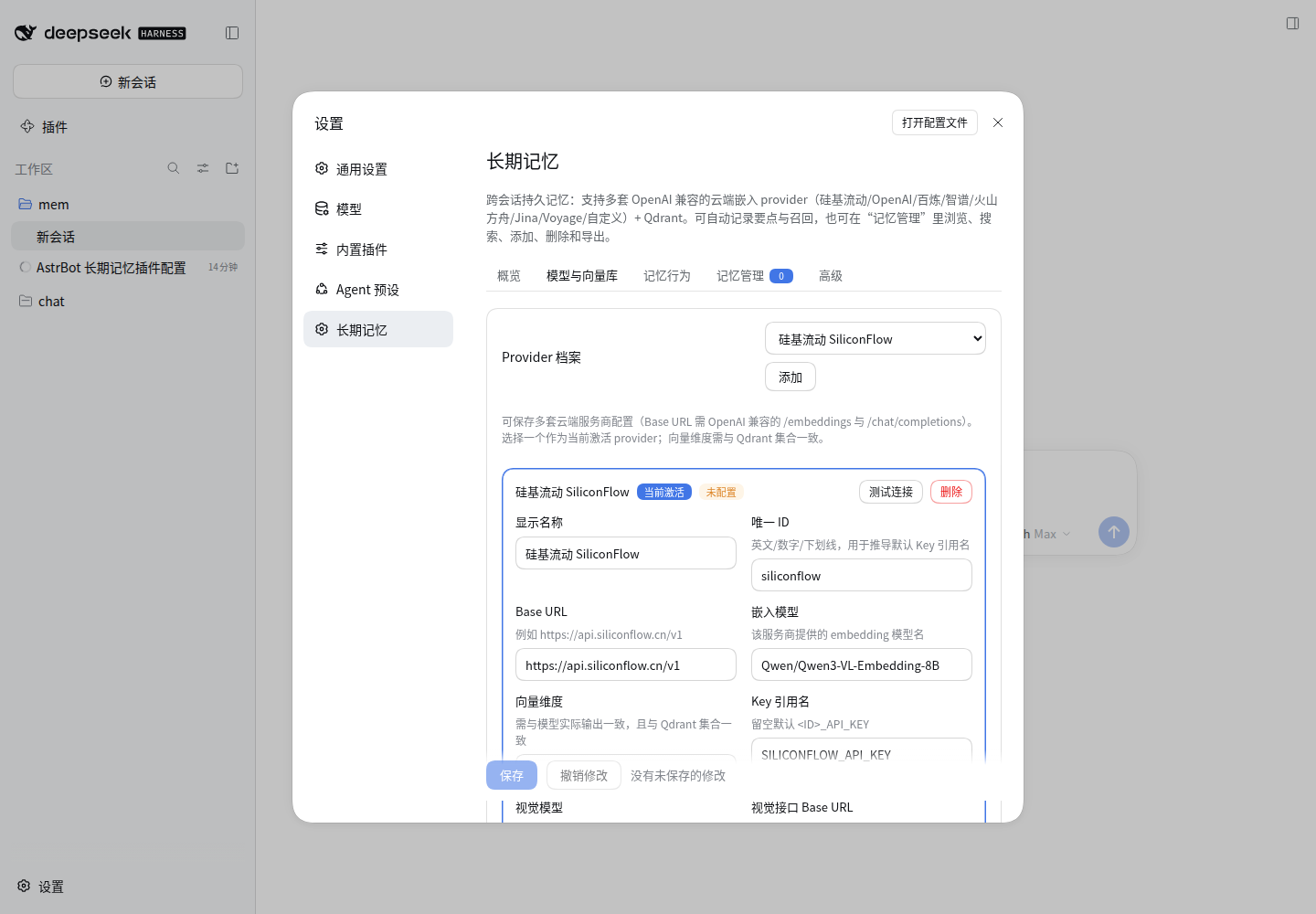The width and height of the screenshot is (1316, 914).
Task: Close the settings dialog
Action: coord(998,122)
